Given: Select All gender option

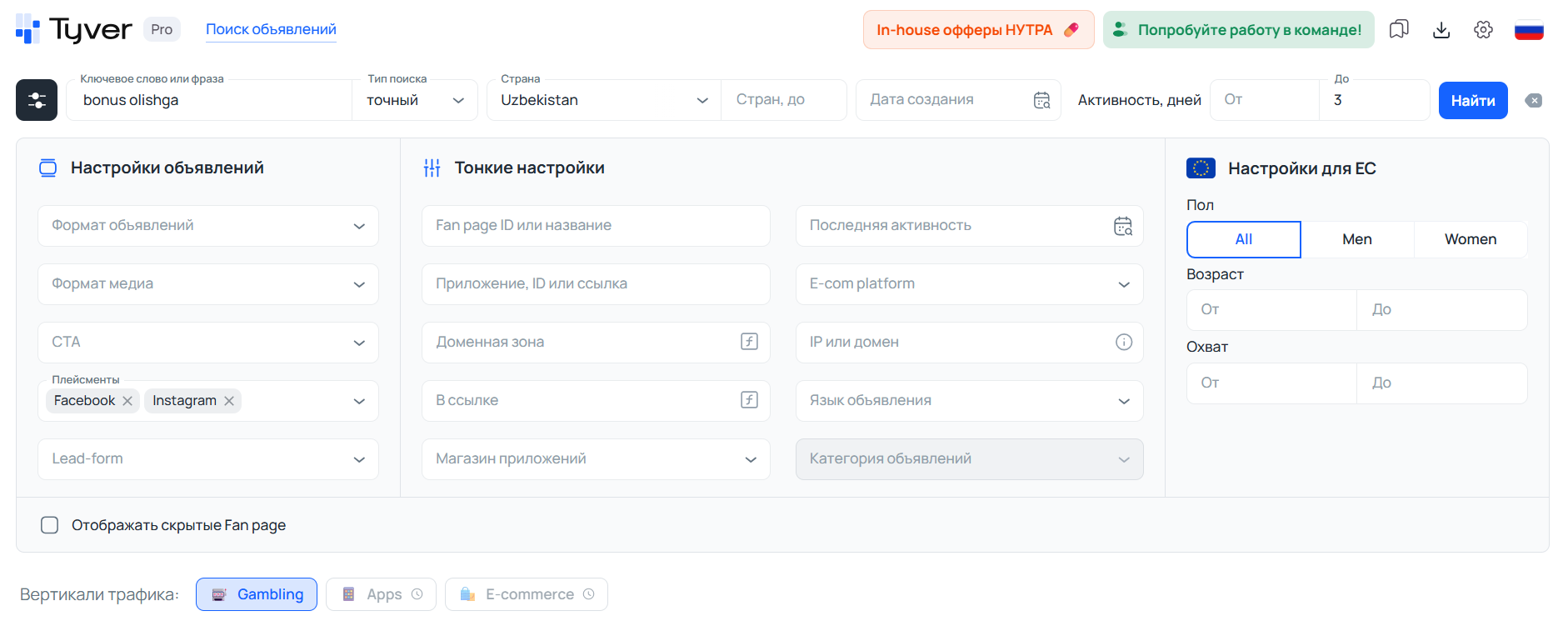Looking at the screenshot, I should click(1244, 239).
